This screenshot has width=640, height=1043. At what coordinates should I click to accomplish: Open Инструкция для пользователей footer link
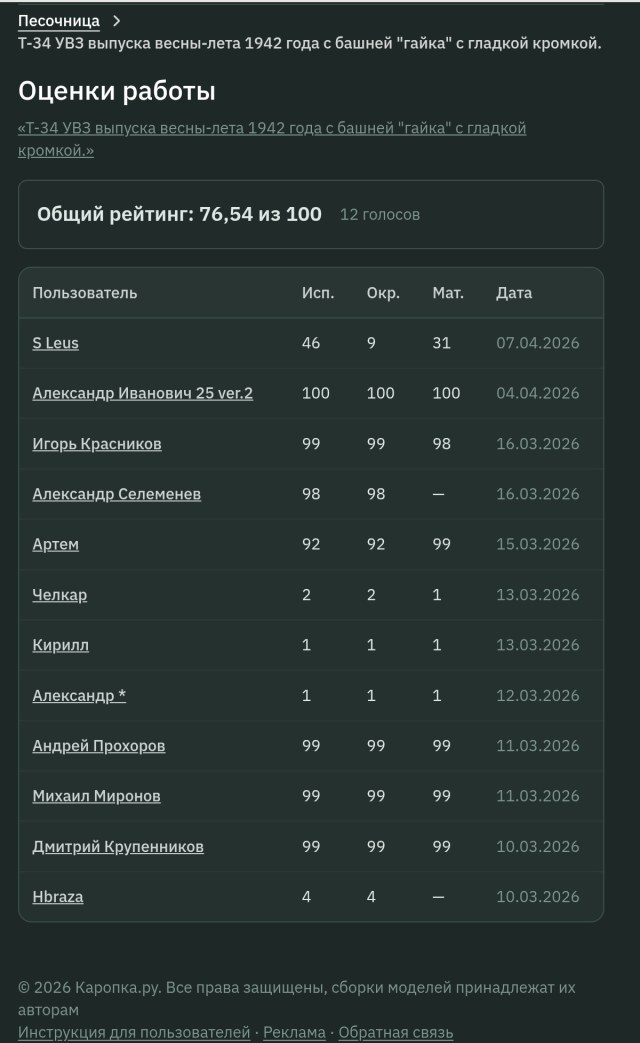click(x=134, y=1032)
